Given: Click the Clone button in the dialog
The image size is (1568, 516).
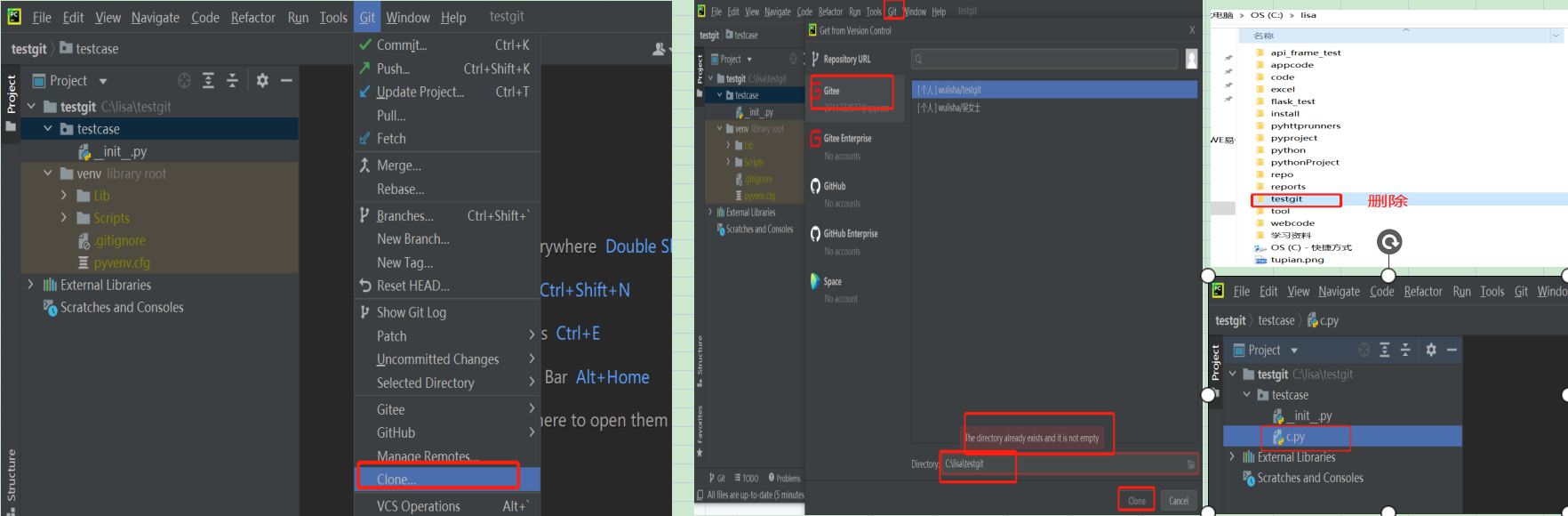Looking at the screenshot, I should coord(1137,500).
